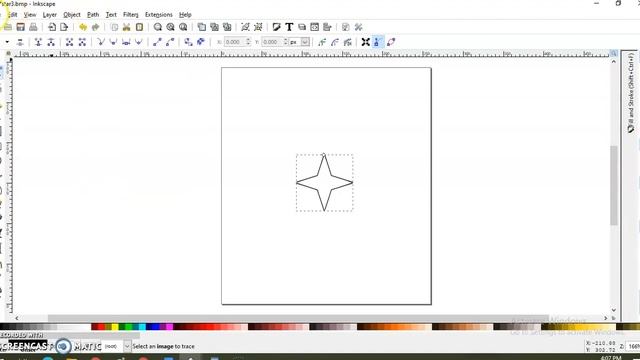This screenshot has height=360, width=640.
Task: Convert stroke to path
Action: [201, 42]
